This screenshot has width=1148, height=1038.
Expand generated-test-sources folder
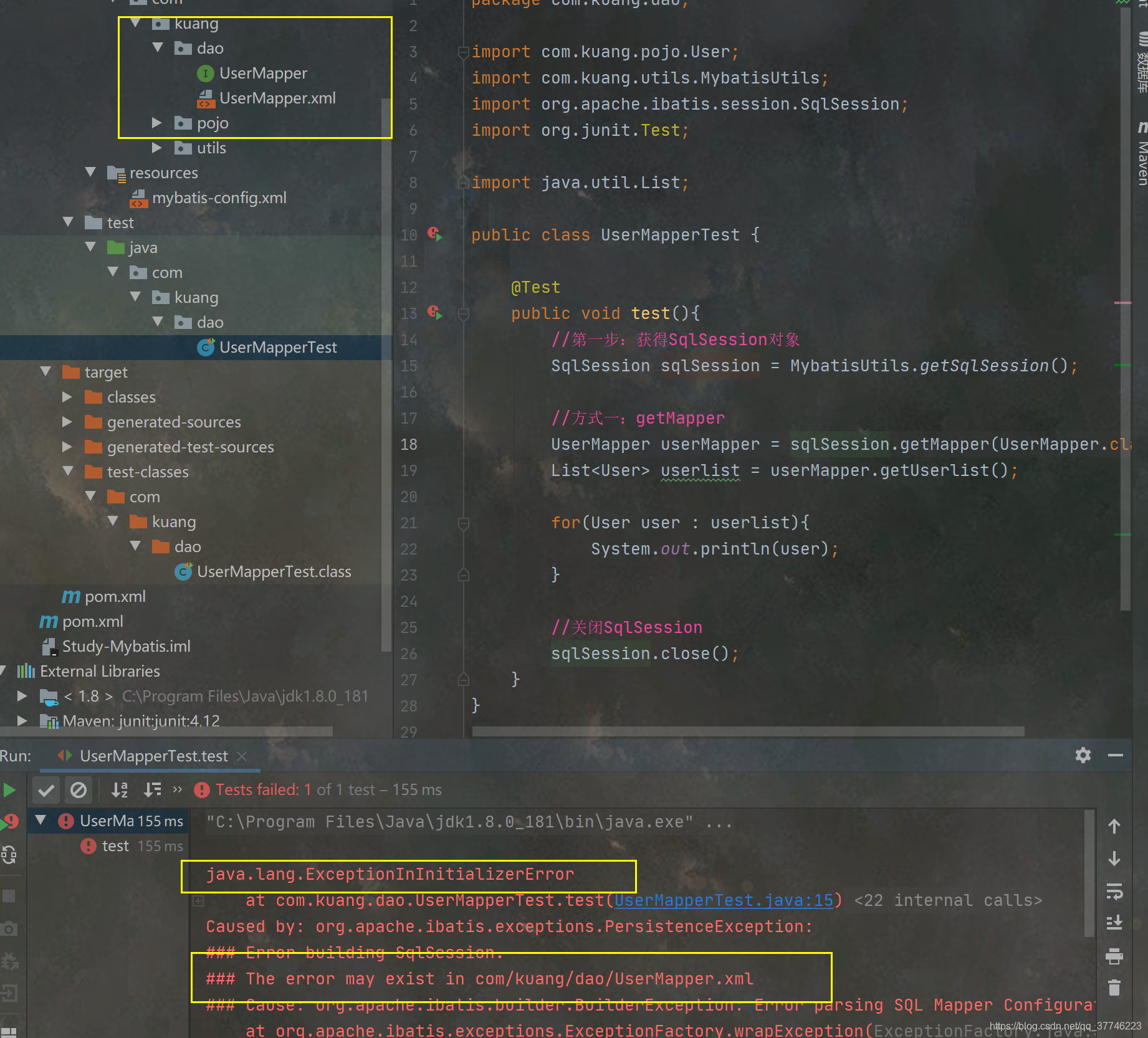pos(67,447)
